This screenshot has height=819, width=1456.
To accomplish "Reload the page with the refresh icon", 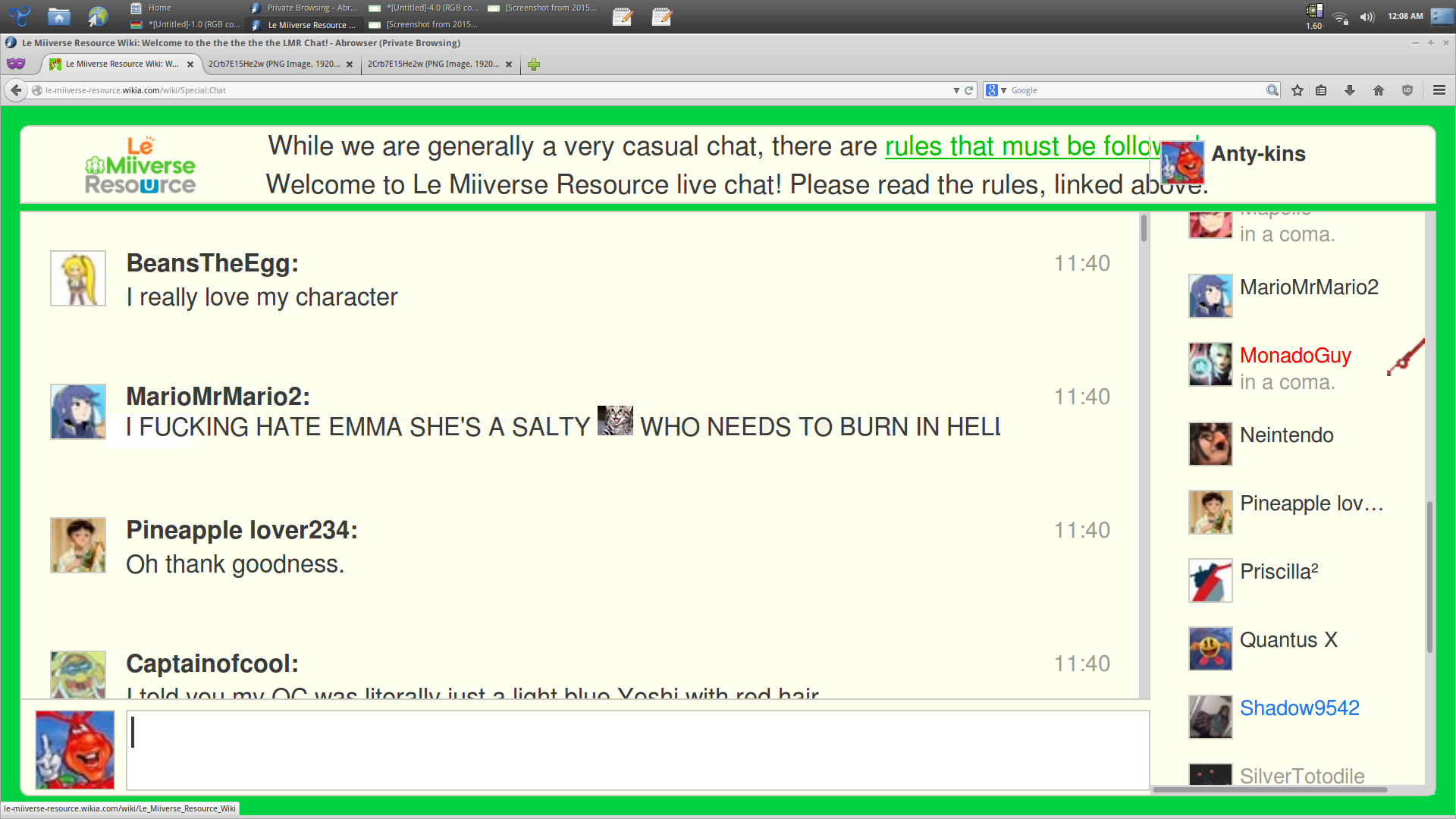I will click(968, 90).
